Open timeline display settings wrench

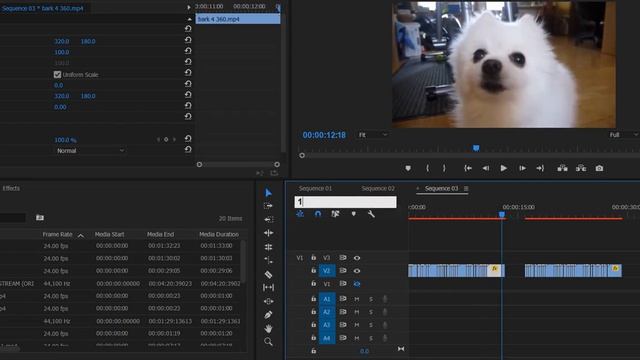[x=371, y=214]
